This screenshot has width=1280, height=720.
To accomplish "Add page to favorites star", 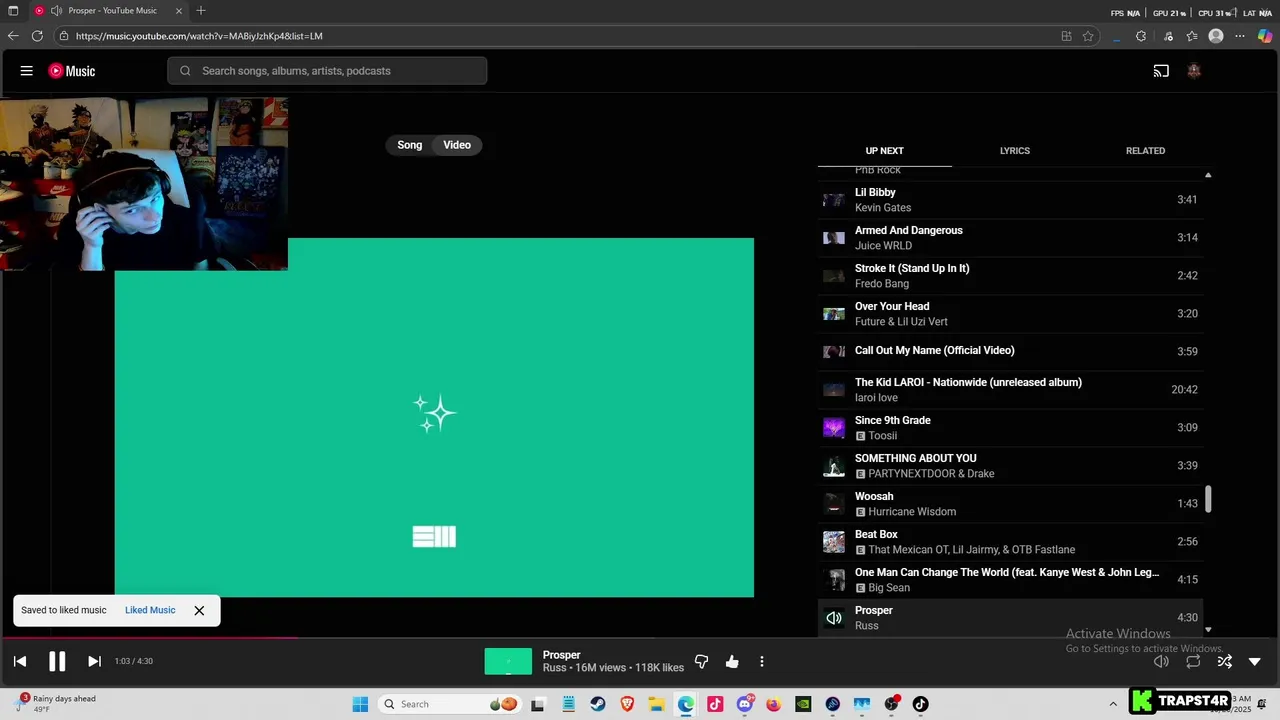I will coord(1088,36).
